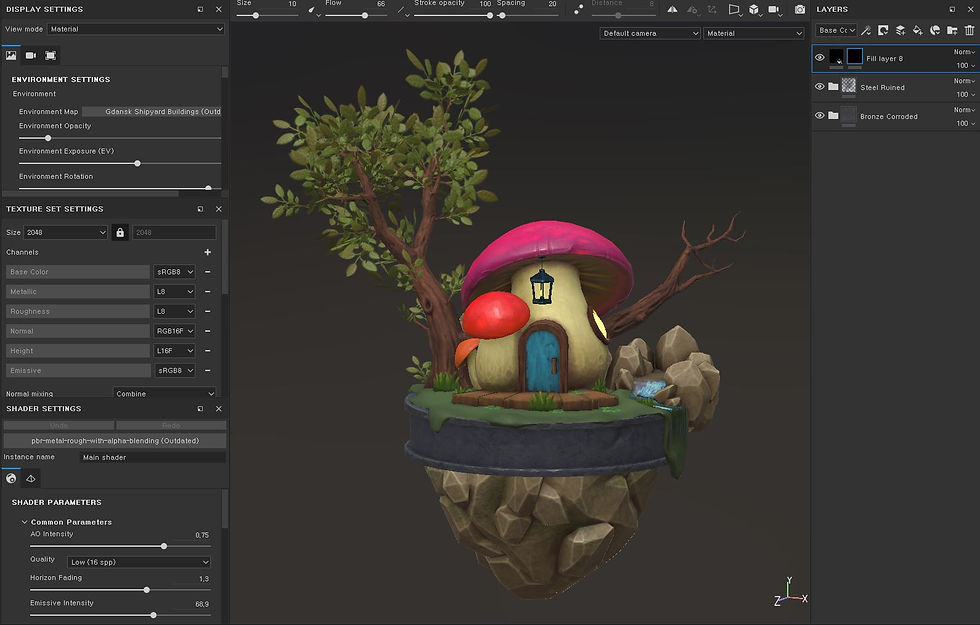
Task: Open the Default camera dropdown
Action: [650, 33]
